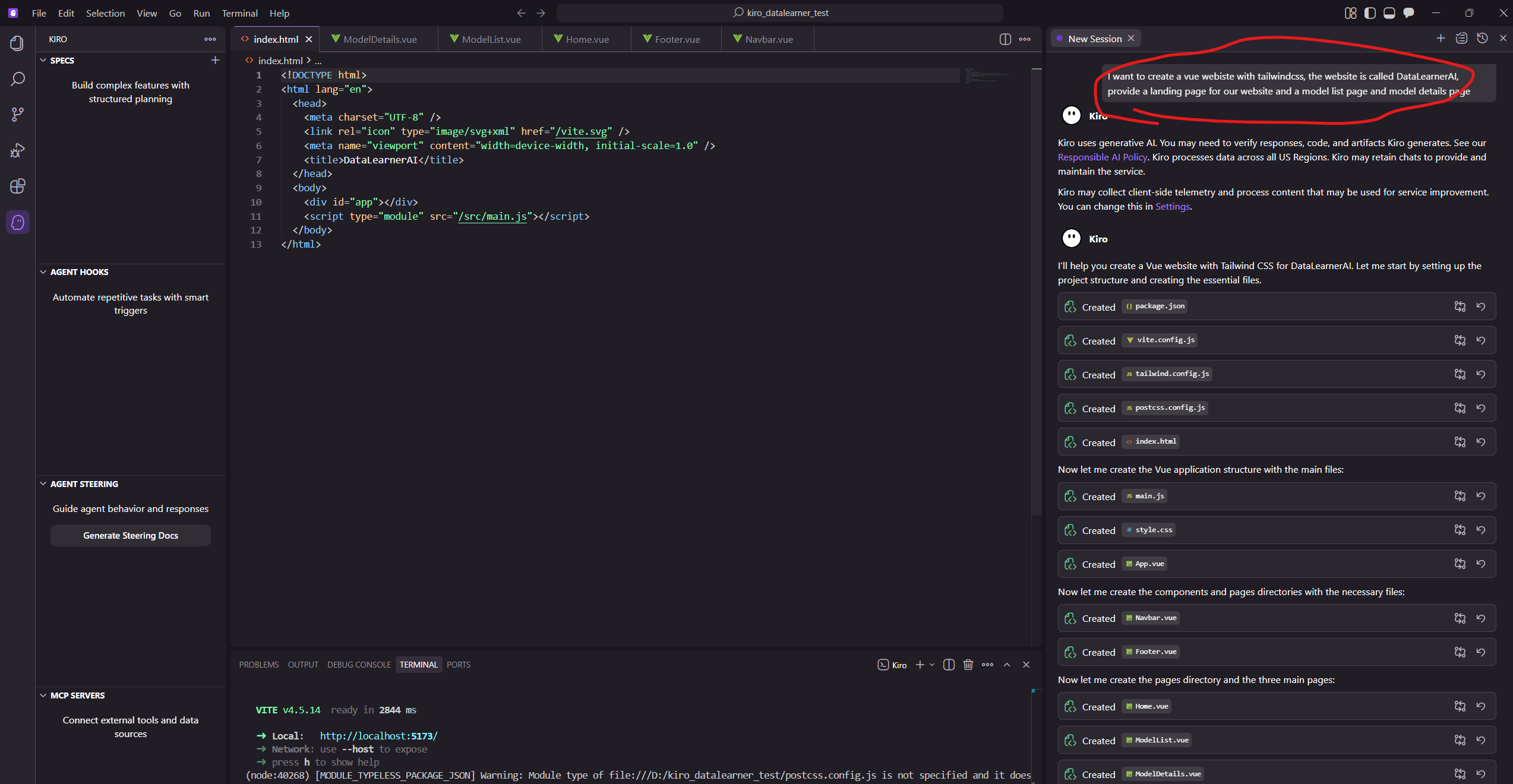Viewport: 1513px width, 784px height.
Task: Close the New Session chat tab
Action: [x=1131, y=38]
